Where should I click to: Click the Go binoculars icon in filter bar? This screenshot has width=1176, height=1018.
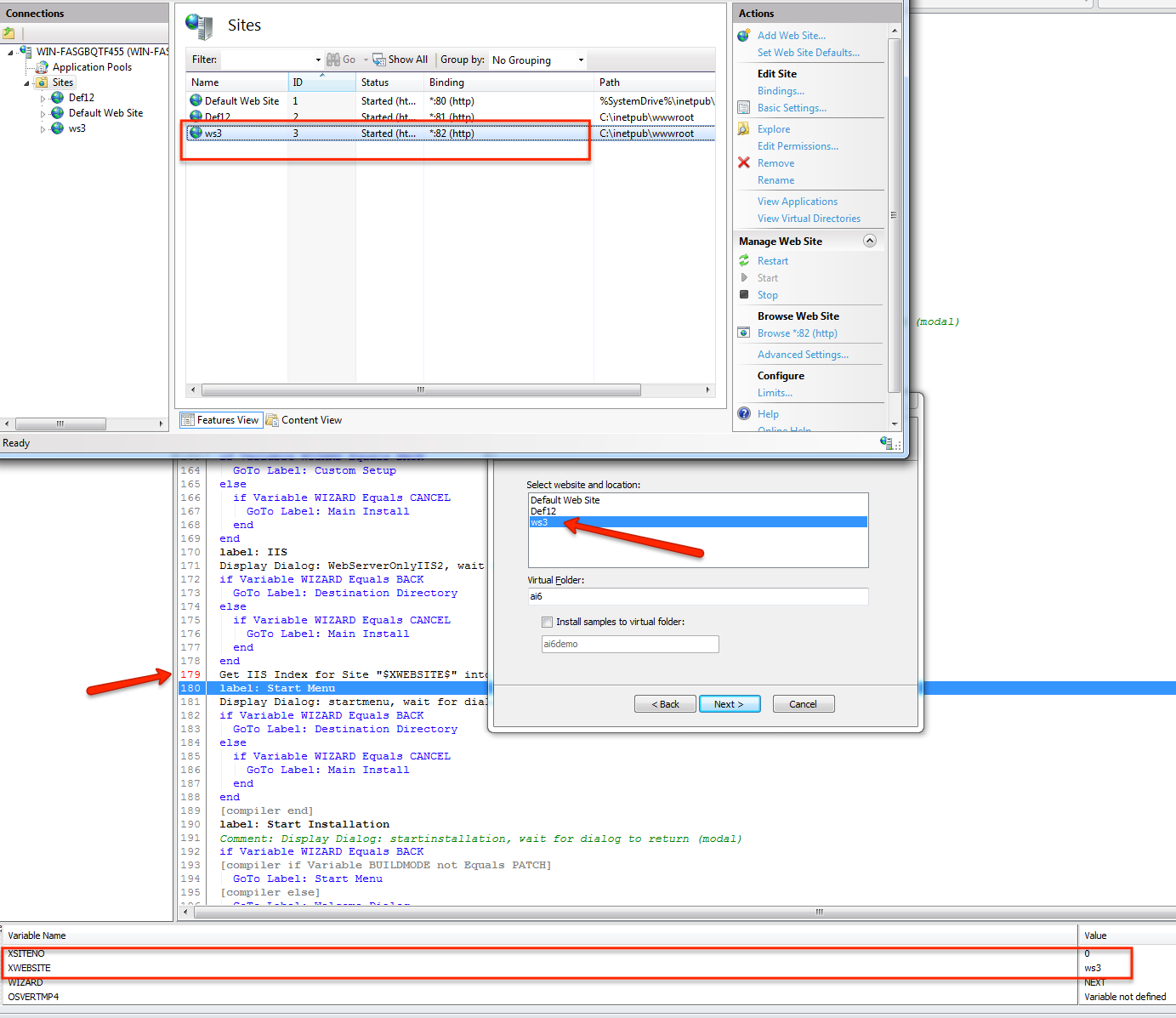pyautogui.click(x=333, y=60)
